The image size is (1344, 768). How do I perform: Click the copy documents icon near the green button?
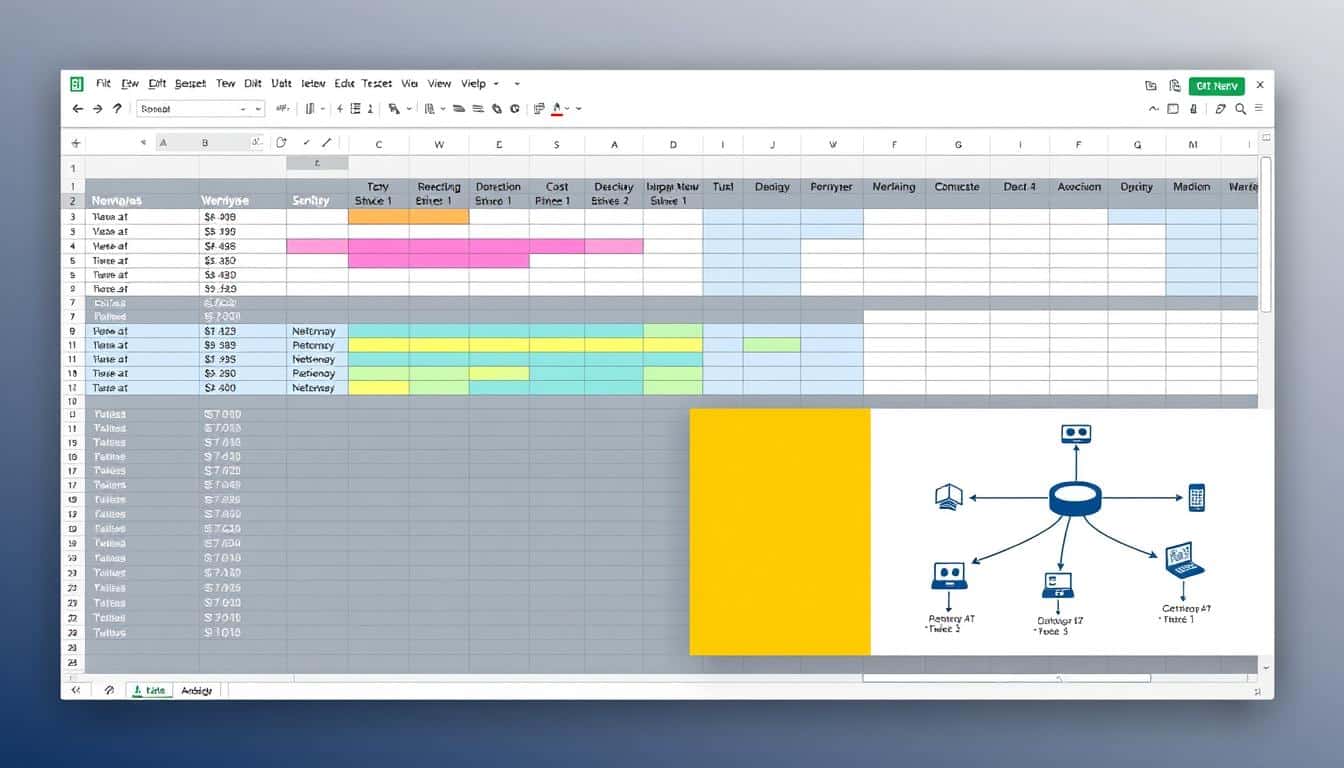click(x=1175, y=86)
